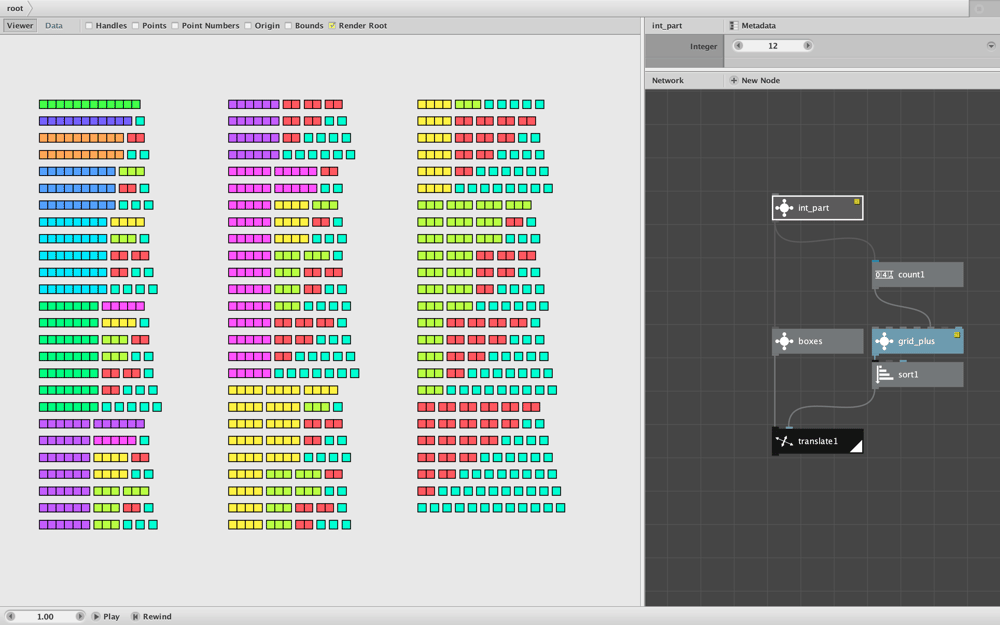Select the boxes node
This screenshot has width=1000, height=625.
click(x=818, y=341)
